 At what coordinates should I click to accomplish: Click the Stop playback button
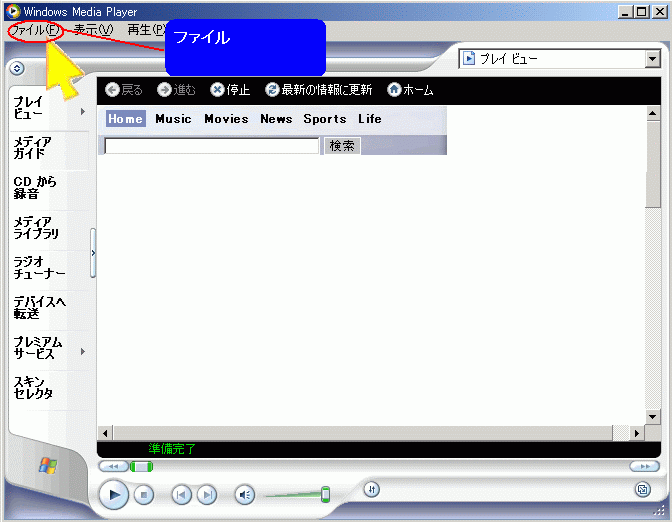pos(144,495)
